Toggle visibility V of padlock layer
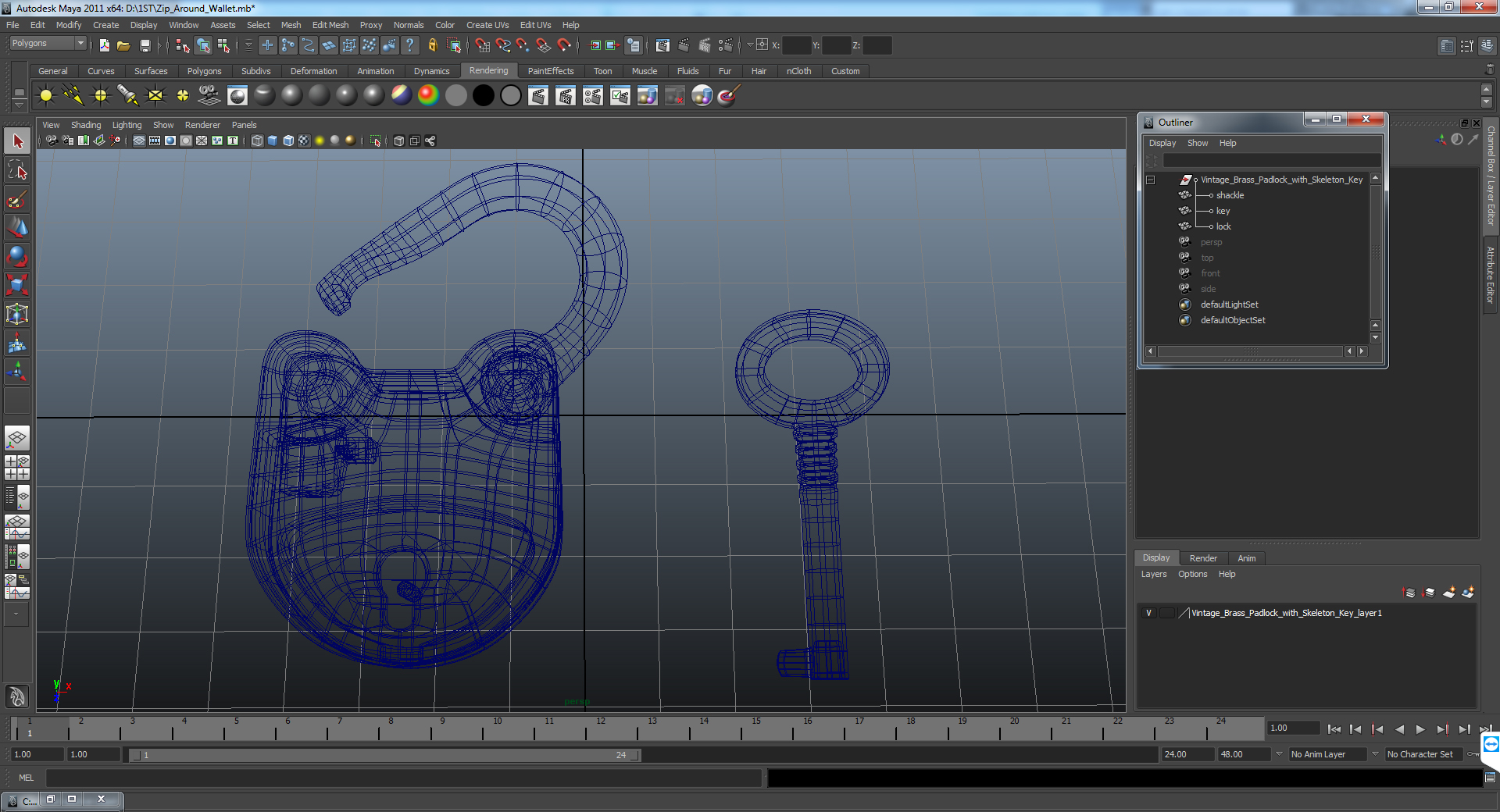The image size is (1500, 812). pyautogui.click(x=1148, y=613)
